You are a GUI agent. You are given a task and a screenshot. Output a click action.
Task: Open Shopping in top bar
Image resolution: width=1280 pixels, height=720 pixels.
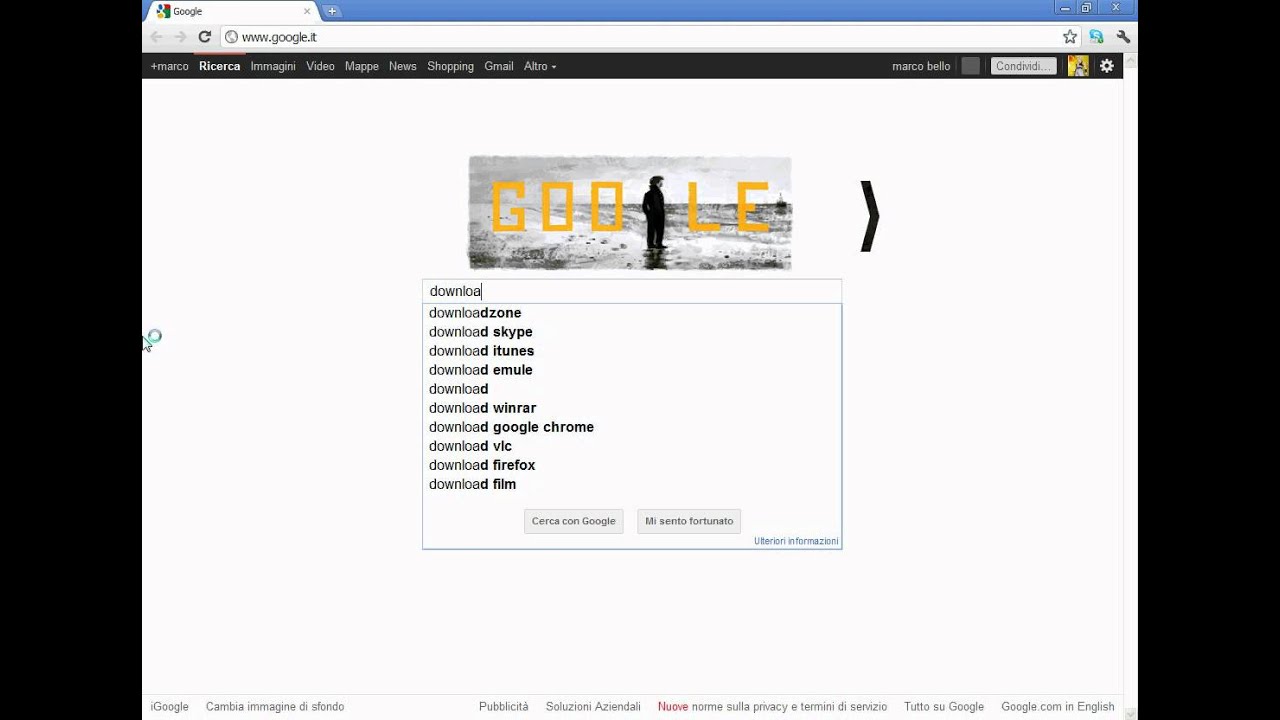click(450, 66)
